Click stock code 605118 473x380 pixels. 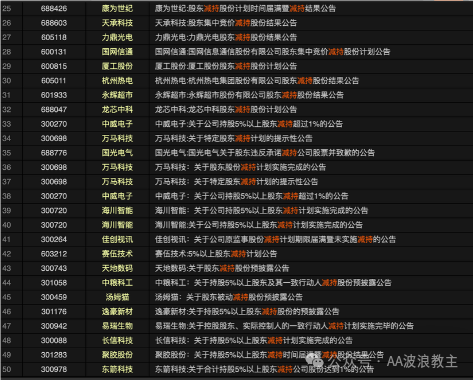click(54, 37)
